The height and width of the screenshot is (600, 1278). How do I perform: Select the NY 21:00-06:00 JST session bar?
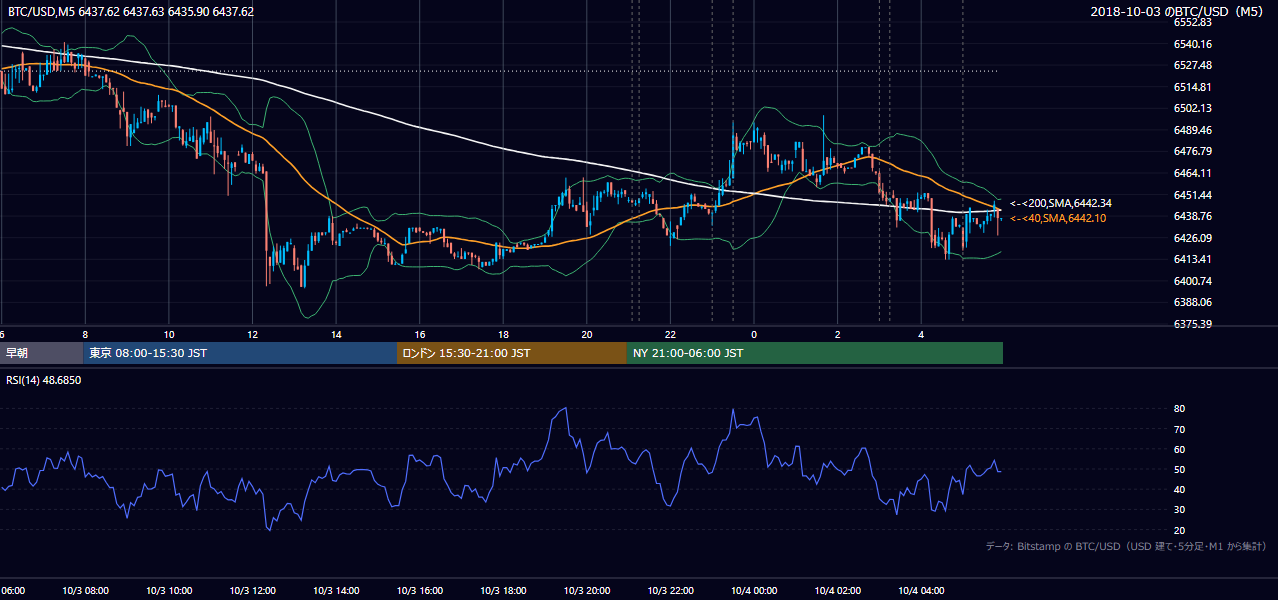pyautogui.click(x=815, y=353)
